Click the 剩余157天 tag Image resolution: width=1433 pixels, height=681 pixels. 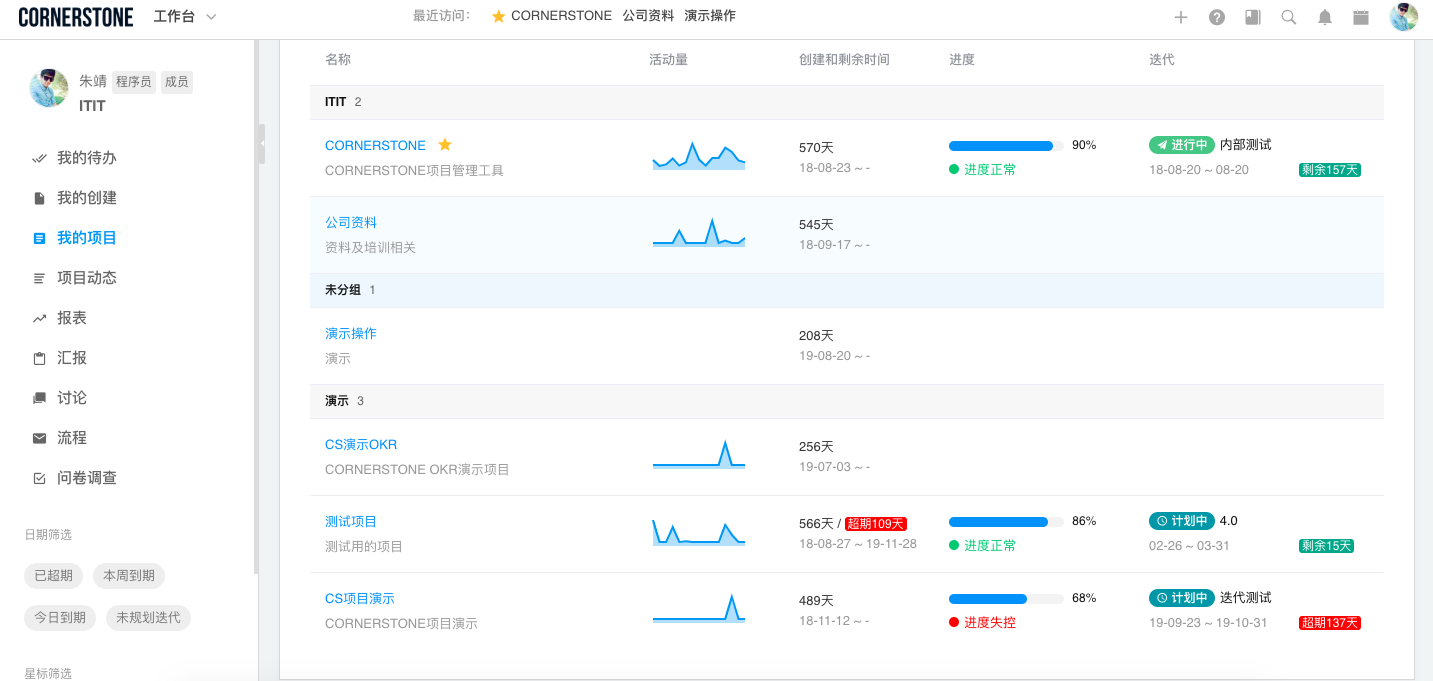point(1330,170)
